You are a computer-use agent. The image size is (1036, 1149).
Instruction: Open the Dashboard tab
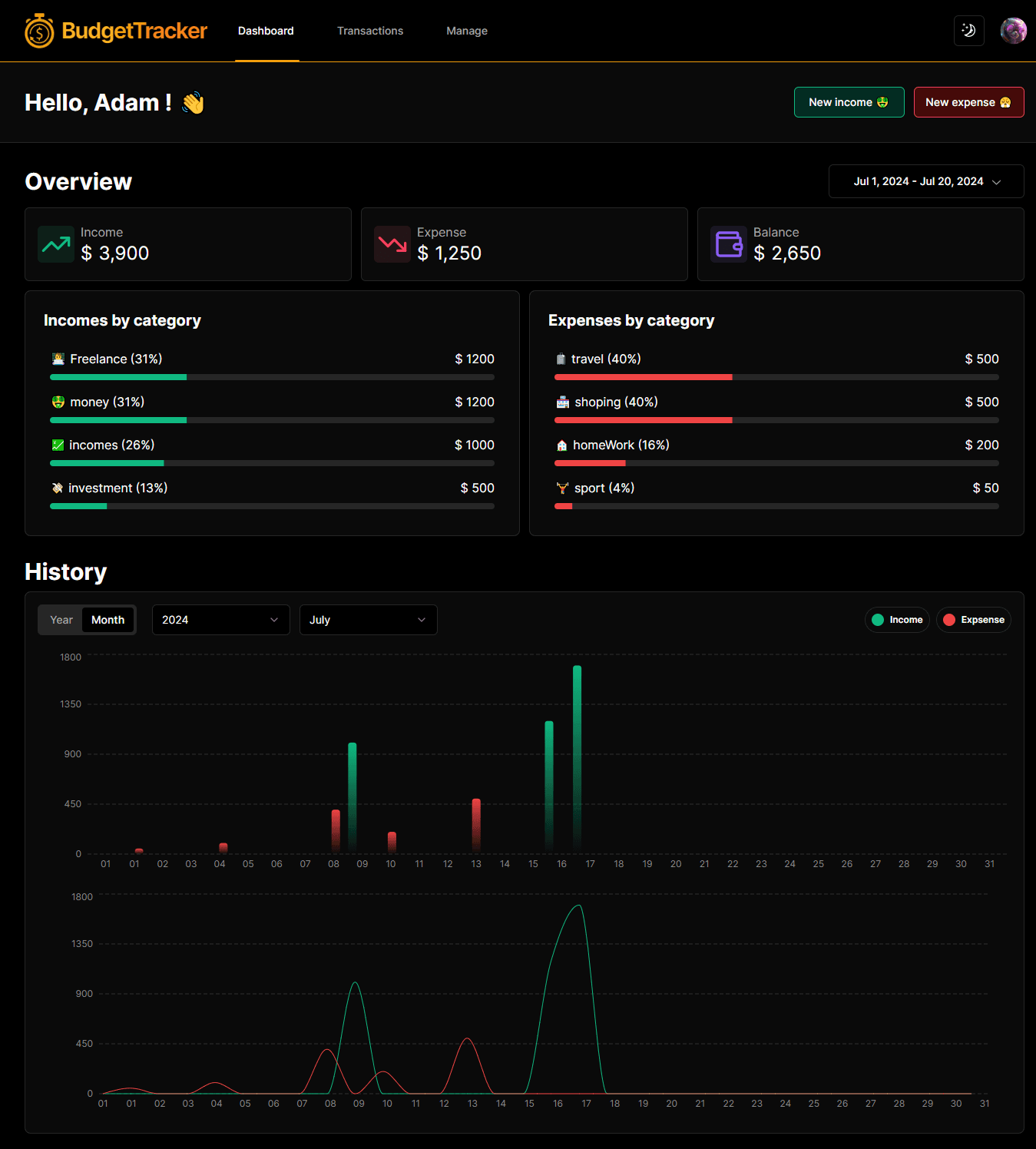click(266, 31)
